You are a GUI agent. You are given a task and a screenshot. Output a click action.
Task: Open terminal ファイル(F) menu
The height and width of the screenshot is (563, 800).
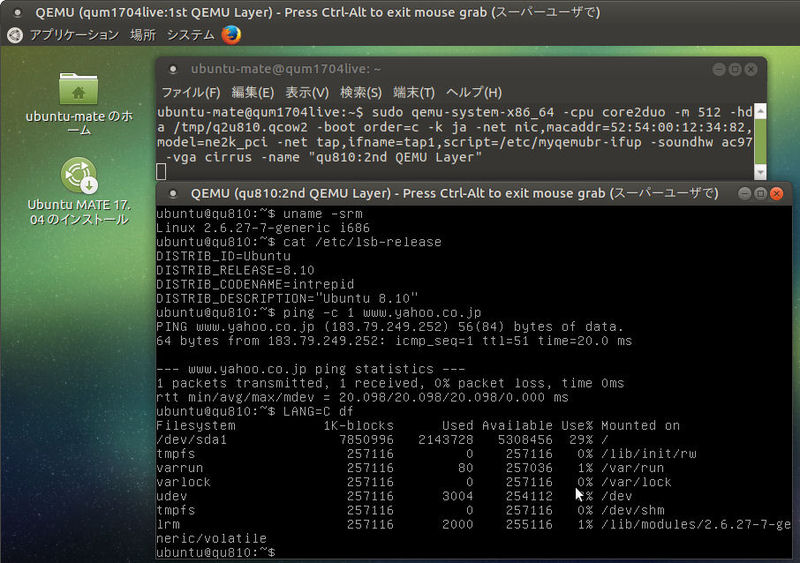[191, 92]
